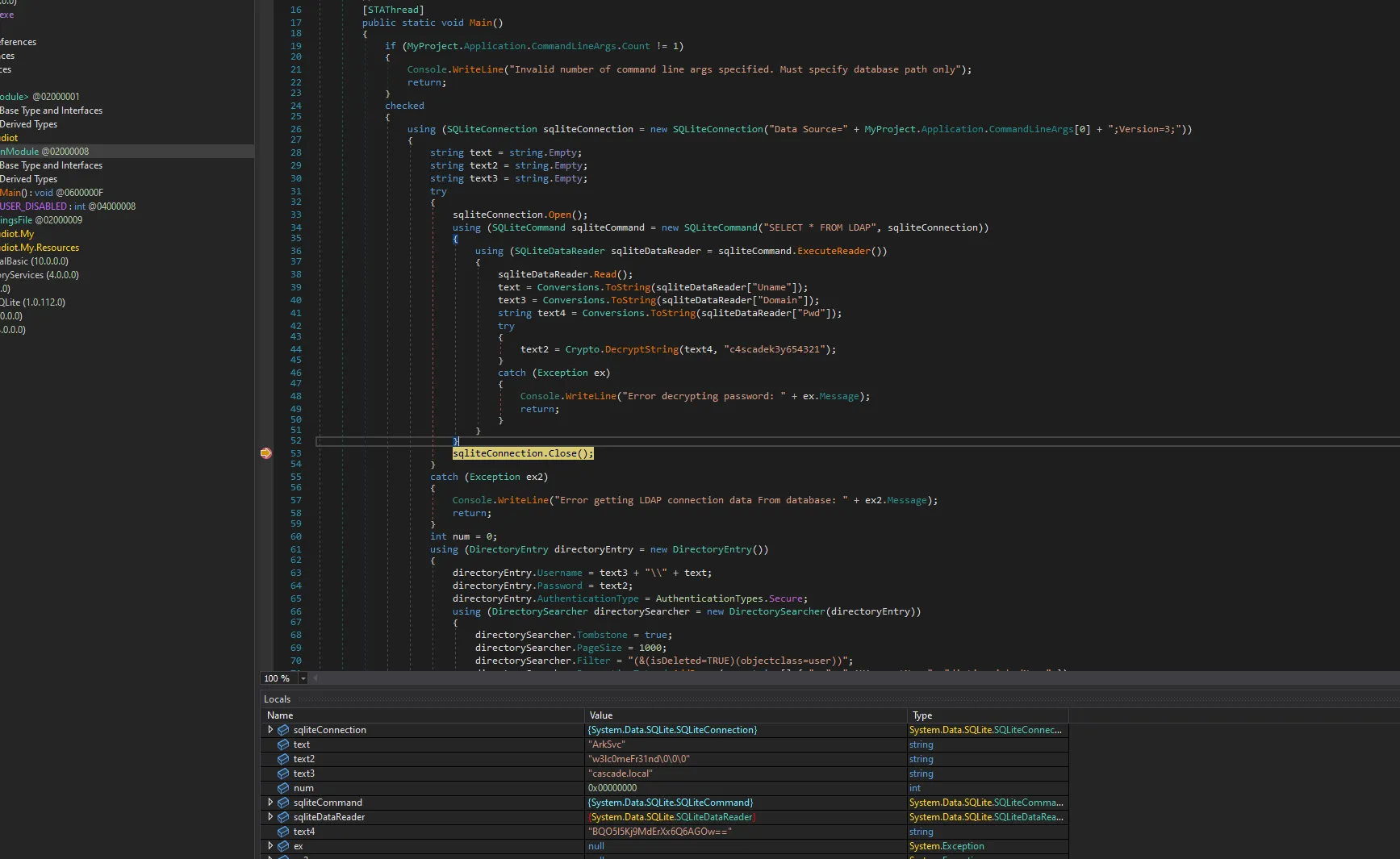The height and width of the screenshot is (859, 1400).
Task: Select the ryServices (4.0.0.0) reference
Action: click(x=40, y=275)
